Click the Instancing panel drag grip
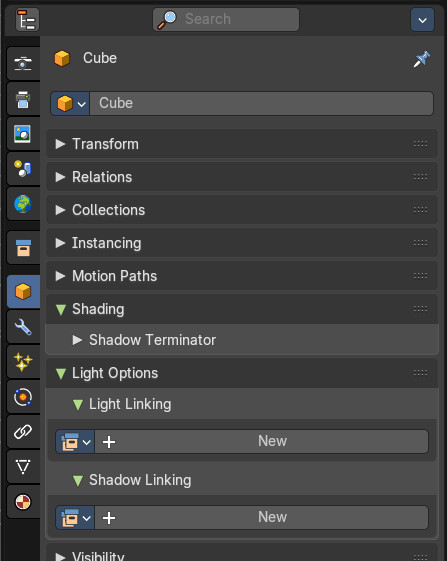 pos(421,243)
